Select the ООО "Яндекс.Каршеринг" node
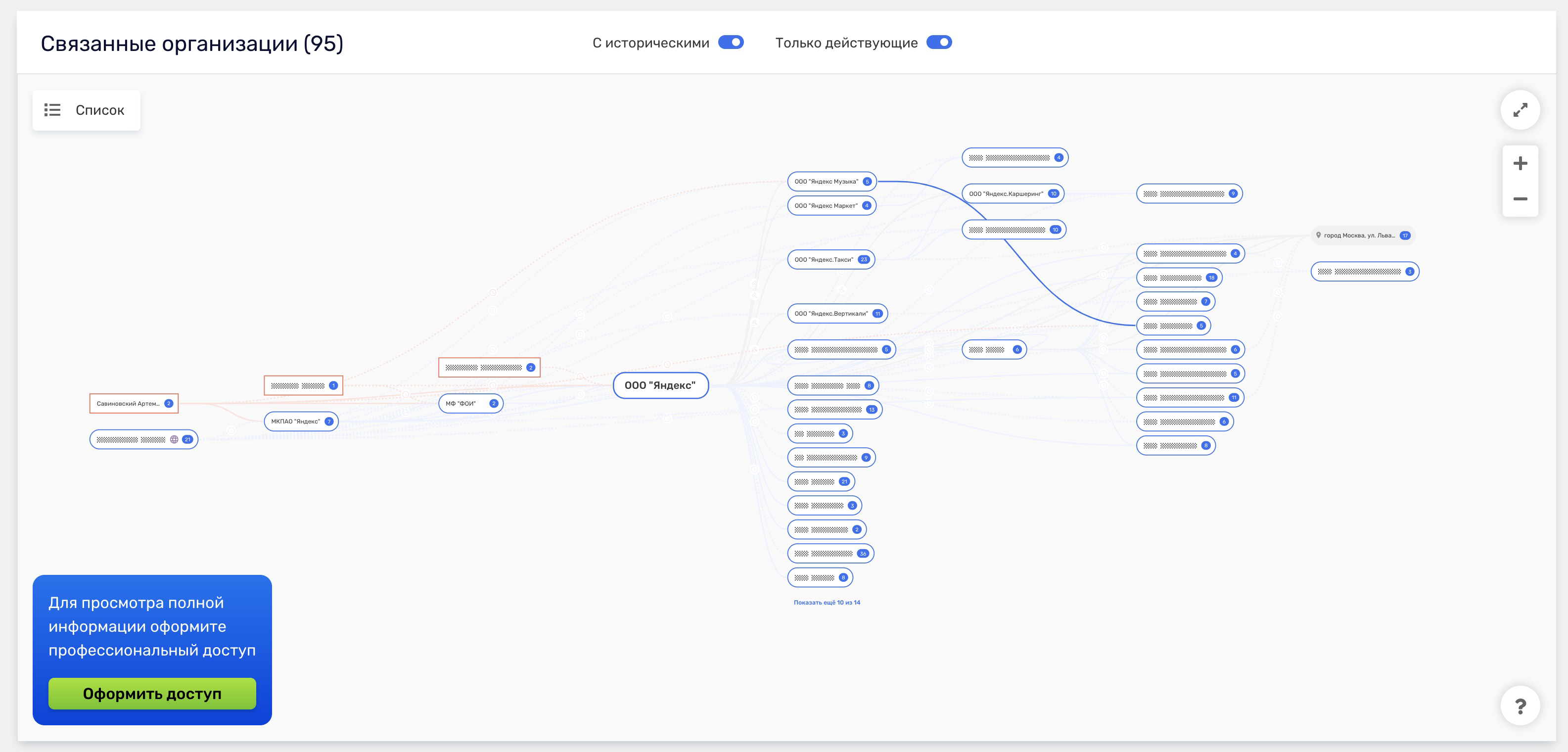This screenshot has height=752, width=1568. (1013, 193)
